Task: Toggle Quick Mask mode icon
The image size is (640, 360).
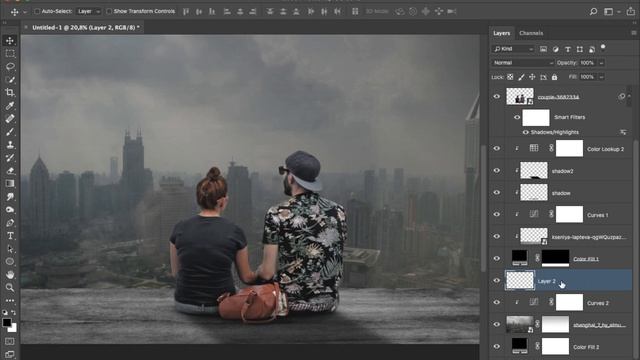Action: coord(10,341)
